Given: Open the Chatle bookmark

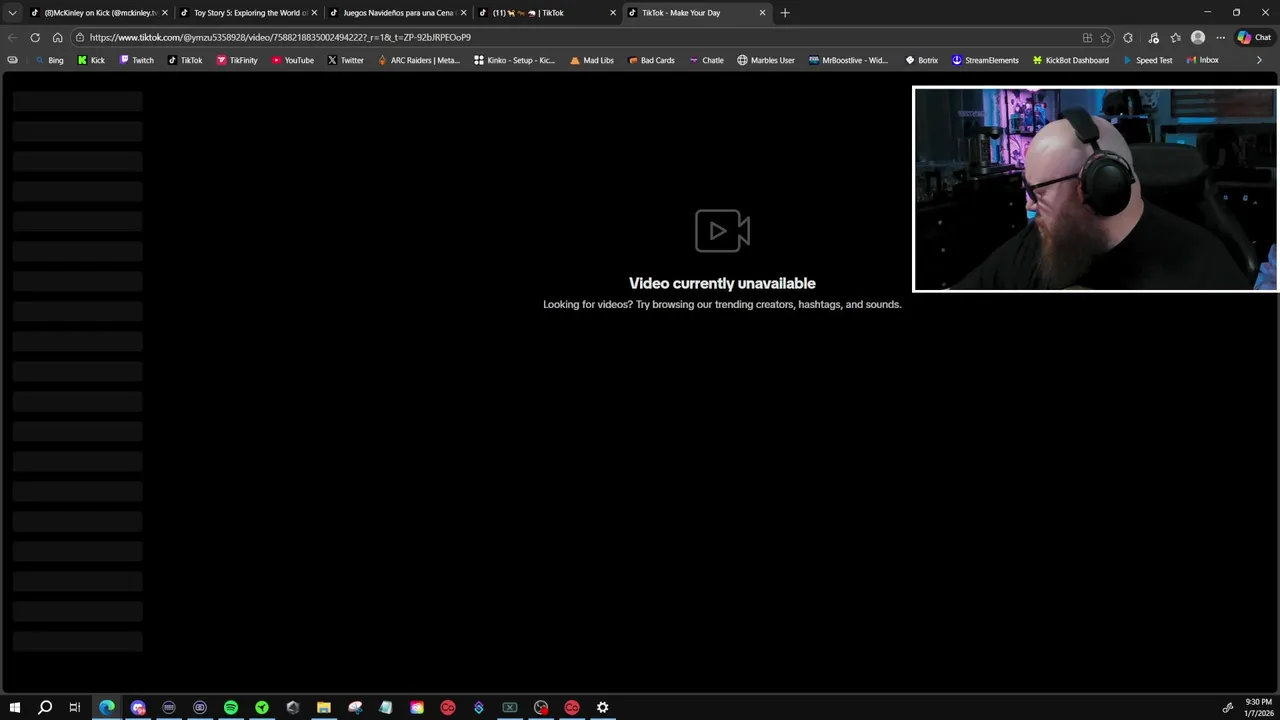Looking at the screenshot, I should point(706,60).
